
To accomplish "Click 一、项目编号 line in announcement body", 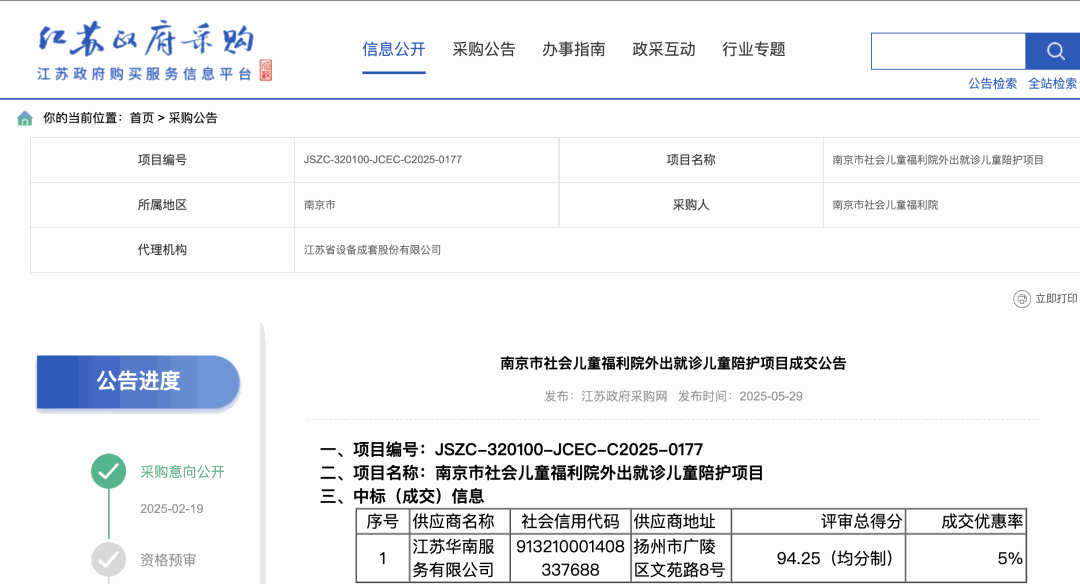I will point(512,450).
